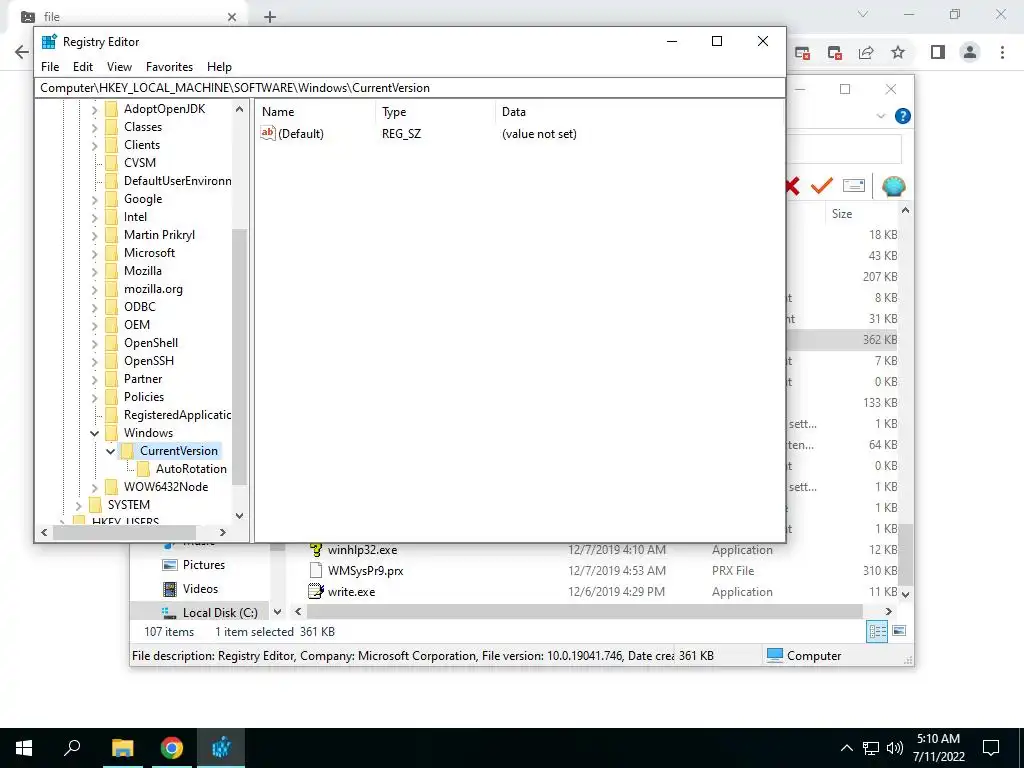Click the registry path address bar
The image size is (1024, 768).
pyautogui.click(x=409, y=88)
